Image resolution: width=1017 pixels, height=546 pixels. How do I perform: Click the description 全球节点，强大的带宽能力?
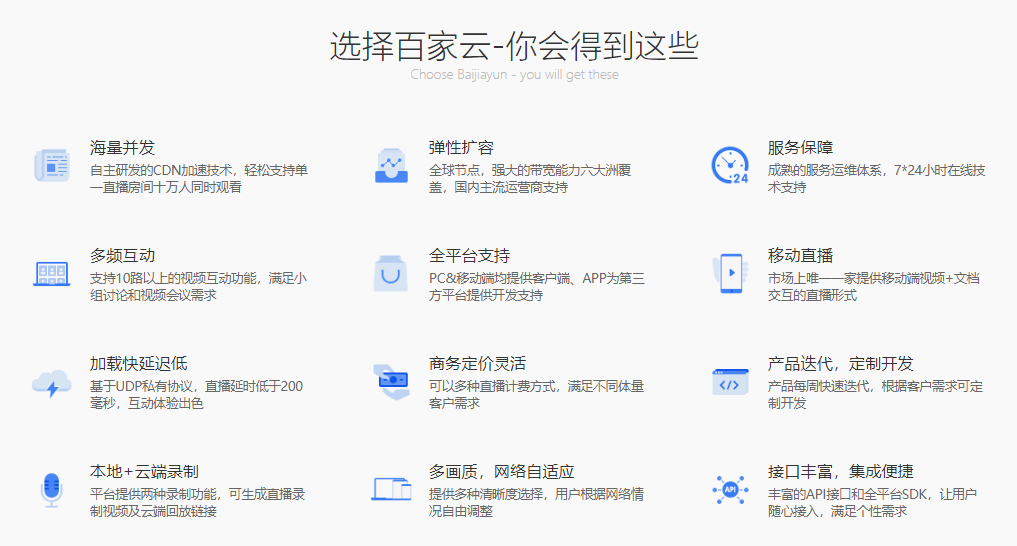[530, 179]
